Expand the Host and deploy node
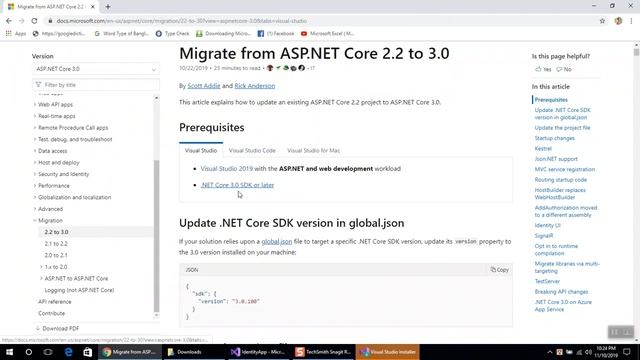 35,162
